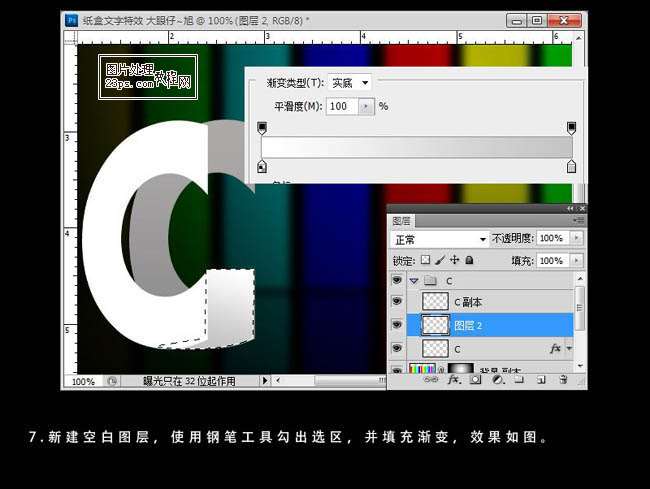The width and height of the screenshot is (650, 489).
Task: Click the link icon on the background copy layer
Action: click(441, 369)
